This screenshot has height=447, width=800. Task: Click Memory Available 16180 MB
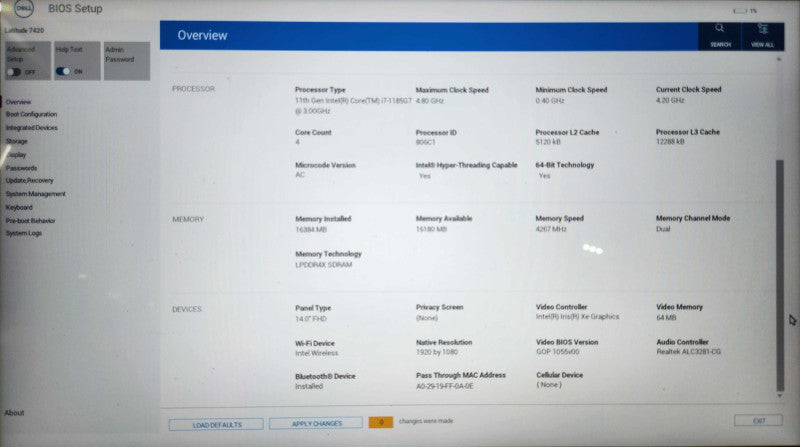pyautogui.click(x=431, y=230)
